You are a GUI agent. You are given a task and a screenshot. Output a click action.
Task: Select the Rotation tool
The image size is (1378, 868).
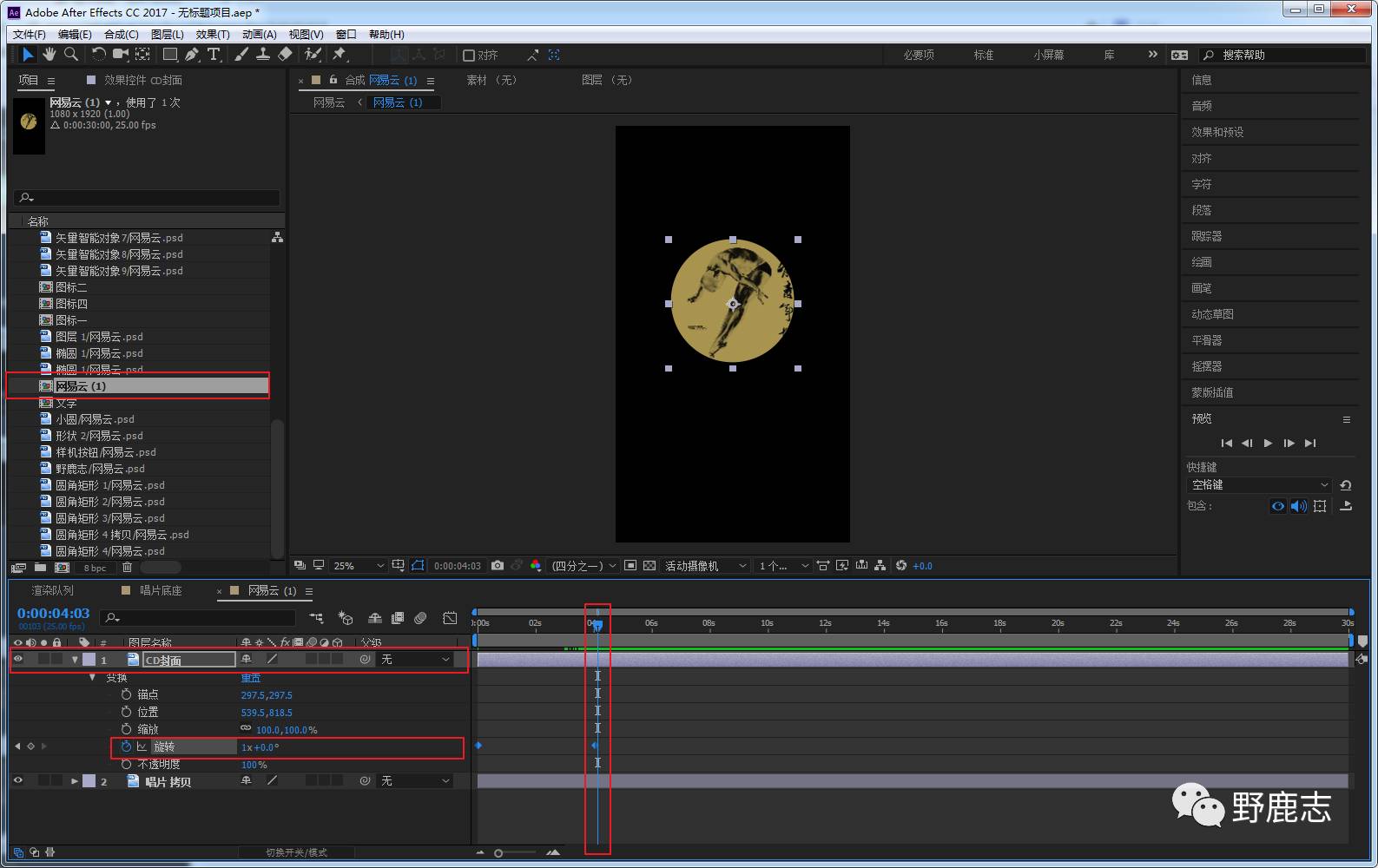coord(98,55)
